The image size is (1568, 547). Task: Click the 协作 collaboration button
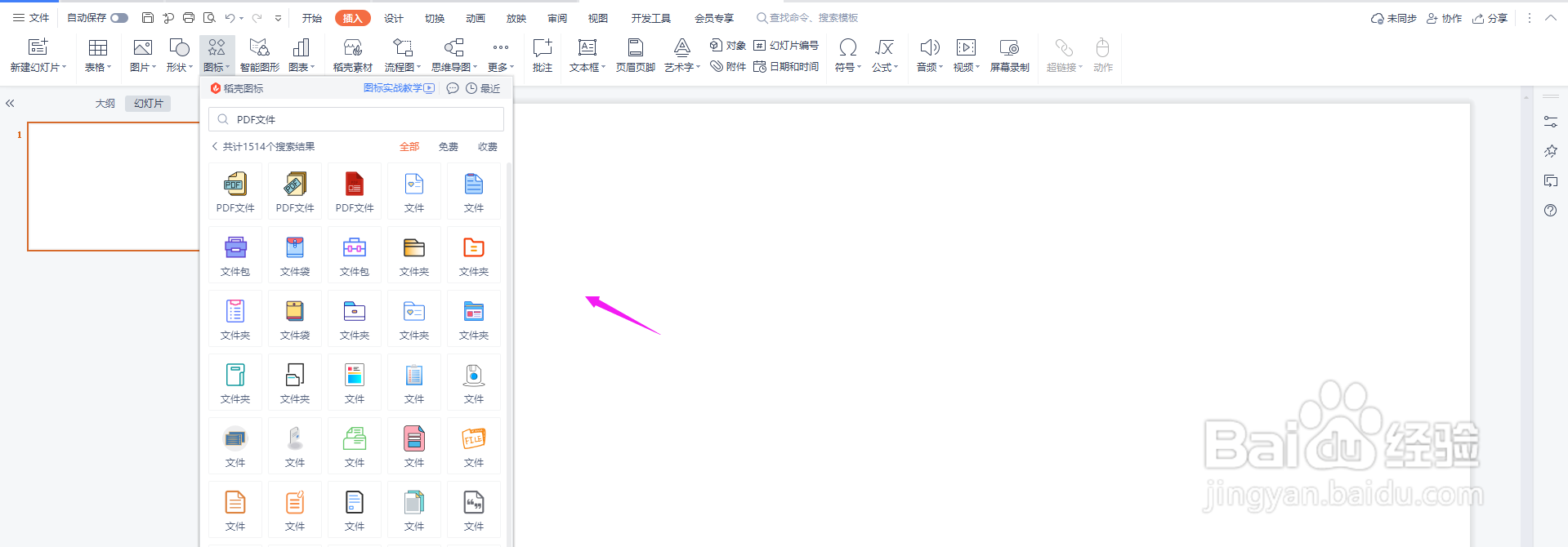click(1445, 18)
